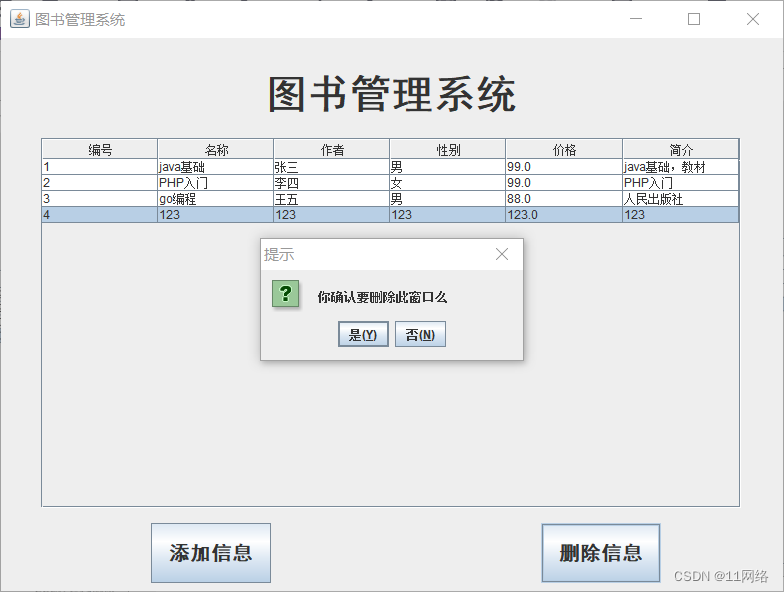Select the java基础，教材 description cell
Viewport: 784px width, 592px height.
(680, 166)
